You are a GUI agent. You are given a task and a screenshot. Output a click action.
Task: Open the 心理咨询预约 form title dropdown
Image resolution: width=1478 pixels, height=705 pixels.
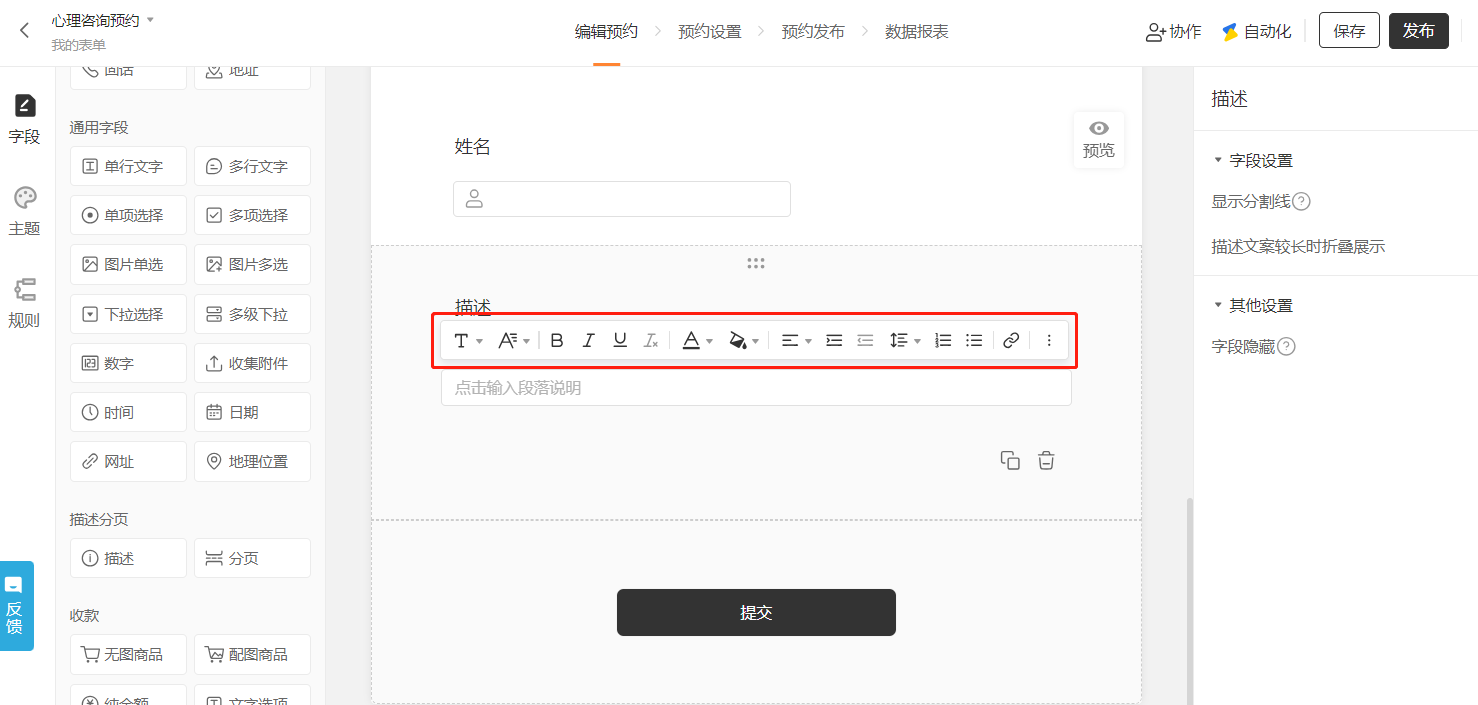[x=103, y=20]
